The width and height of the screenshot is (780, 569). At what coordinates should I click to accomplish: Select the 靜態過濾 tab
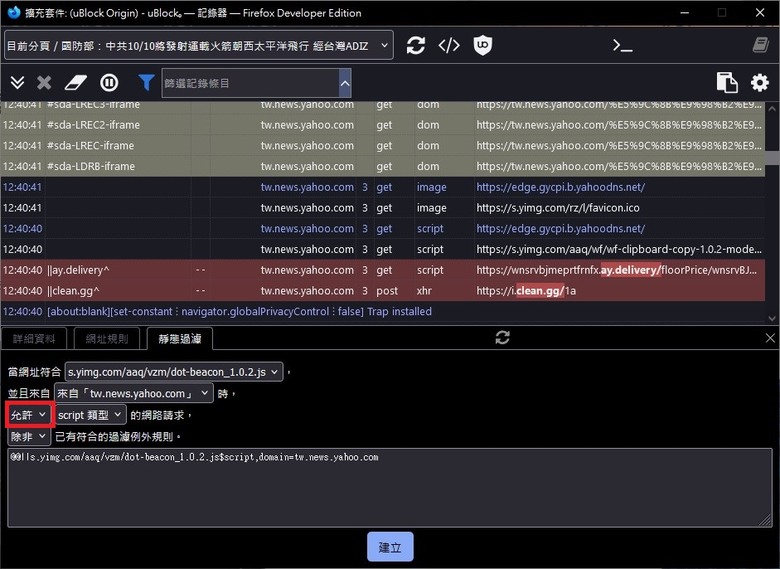(180, 339)
